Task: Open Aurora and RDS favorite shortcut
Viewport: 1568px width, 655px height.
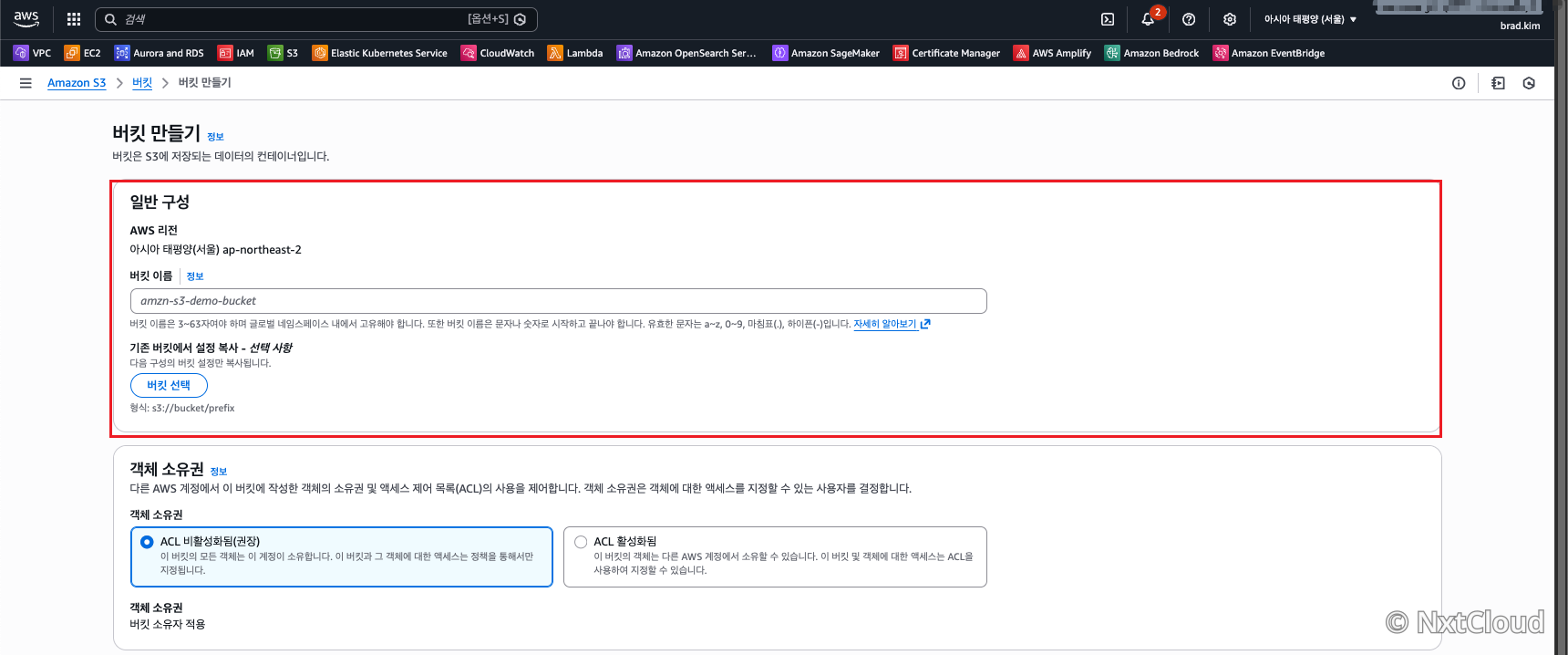Action: pyautogui.click(x=160, y=53)
